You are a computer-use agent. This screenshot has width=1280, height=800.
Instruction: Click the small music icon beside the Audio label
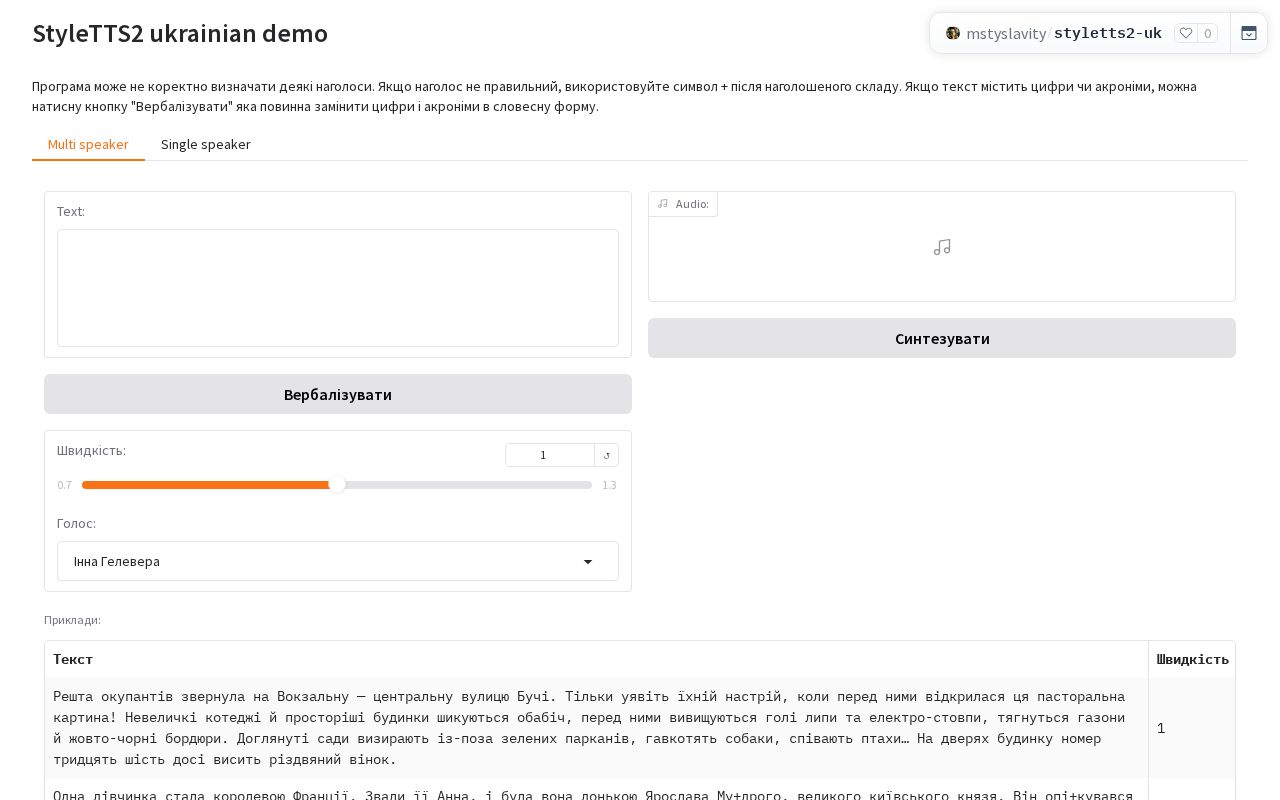(x=663, y=204)
